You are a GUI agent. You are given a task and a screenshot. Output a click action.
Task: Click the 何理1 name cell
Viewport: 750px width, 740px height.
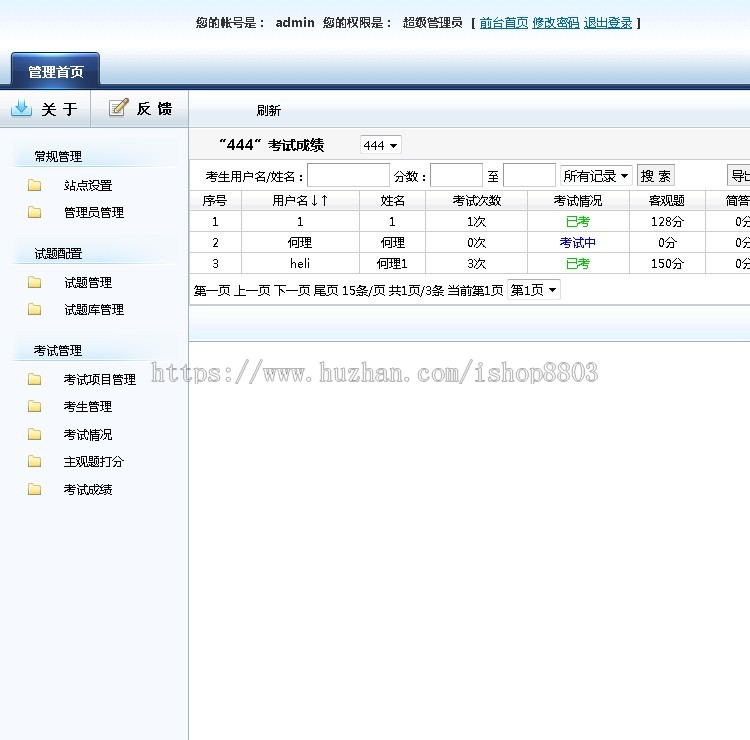392,264
